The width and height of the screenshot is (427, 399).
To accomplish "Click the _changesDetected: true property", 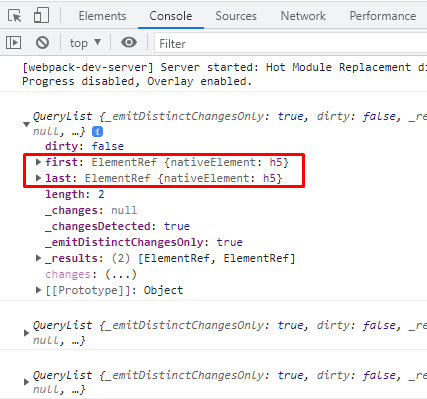I will point(117,226).
